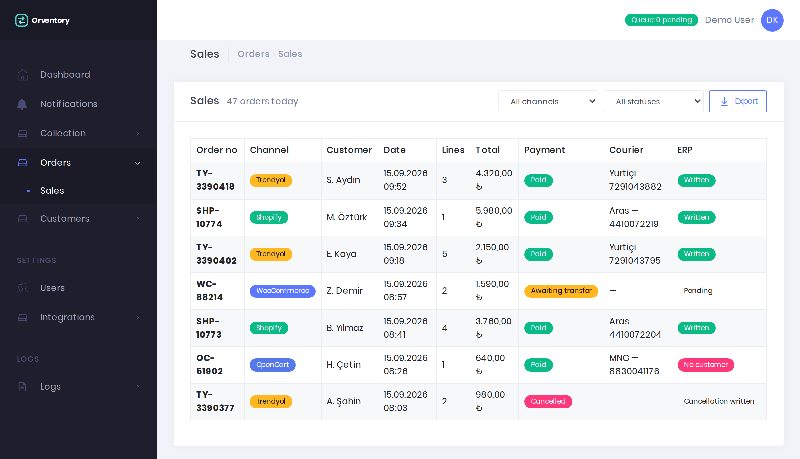Click the Demo User name

coord(730,20)
